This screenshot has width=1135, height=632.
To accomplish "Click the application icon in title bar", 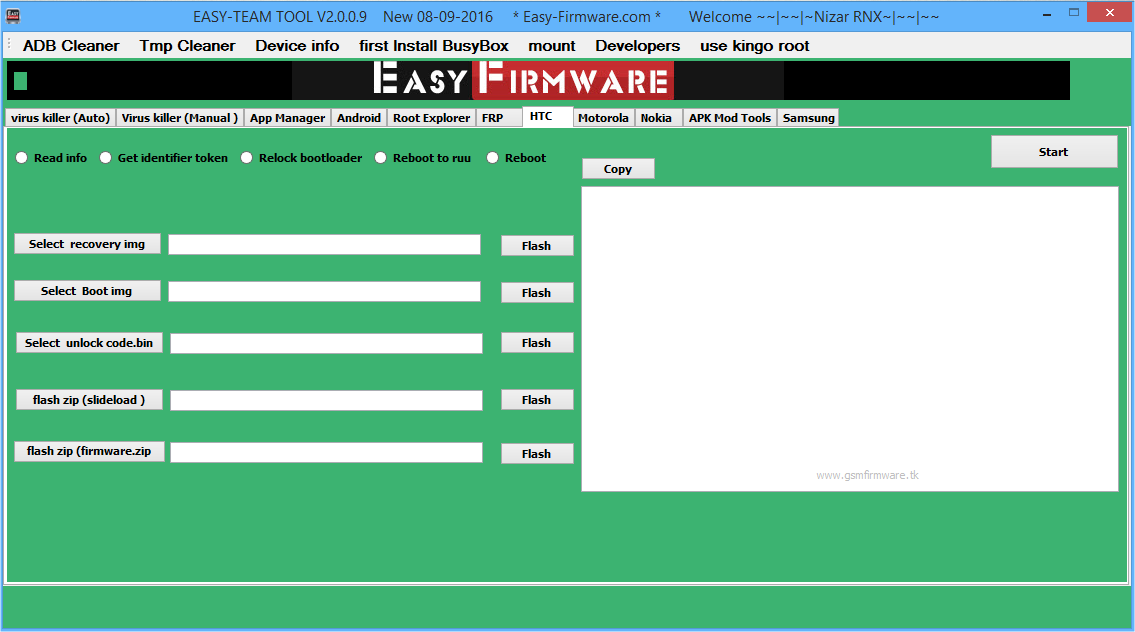I will [13, 16].
